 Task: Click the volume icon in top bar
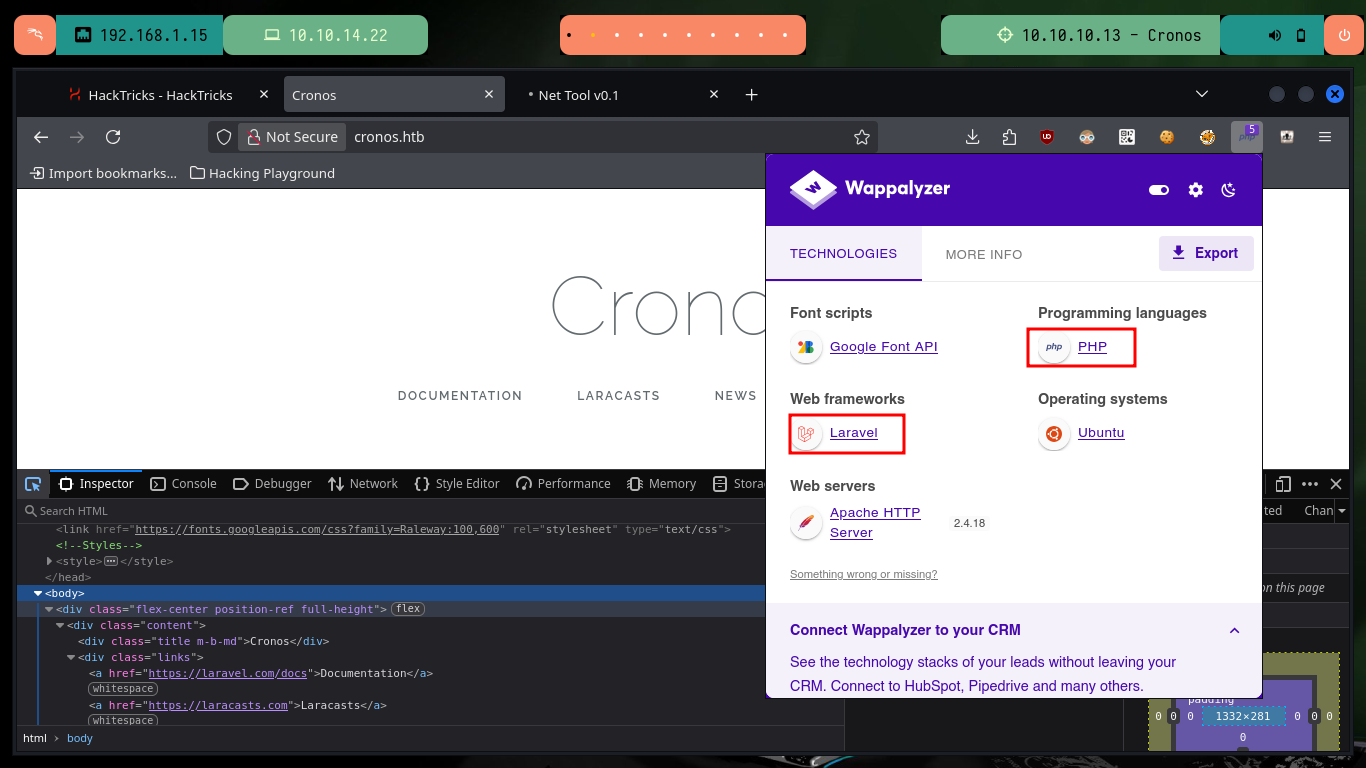pyautogui.click(x=1275, y=35)
